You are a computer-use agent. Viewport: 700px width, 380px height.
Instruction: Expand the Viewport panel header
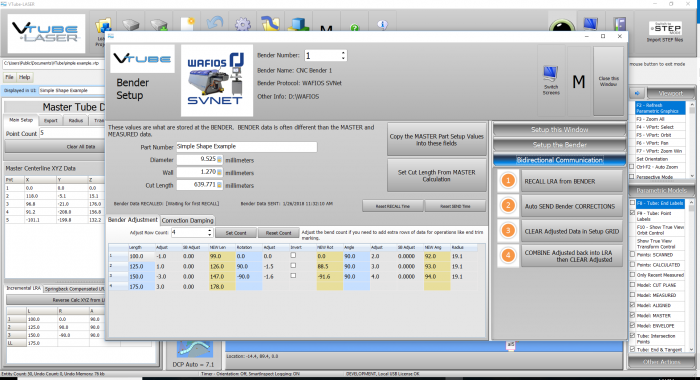coord(671,93)
